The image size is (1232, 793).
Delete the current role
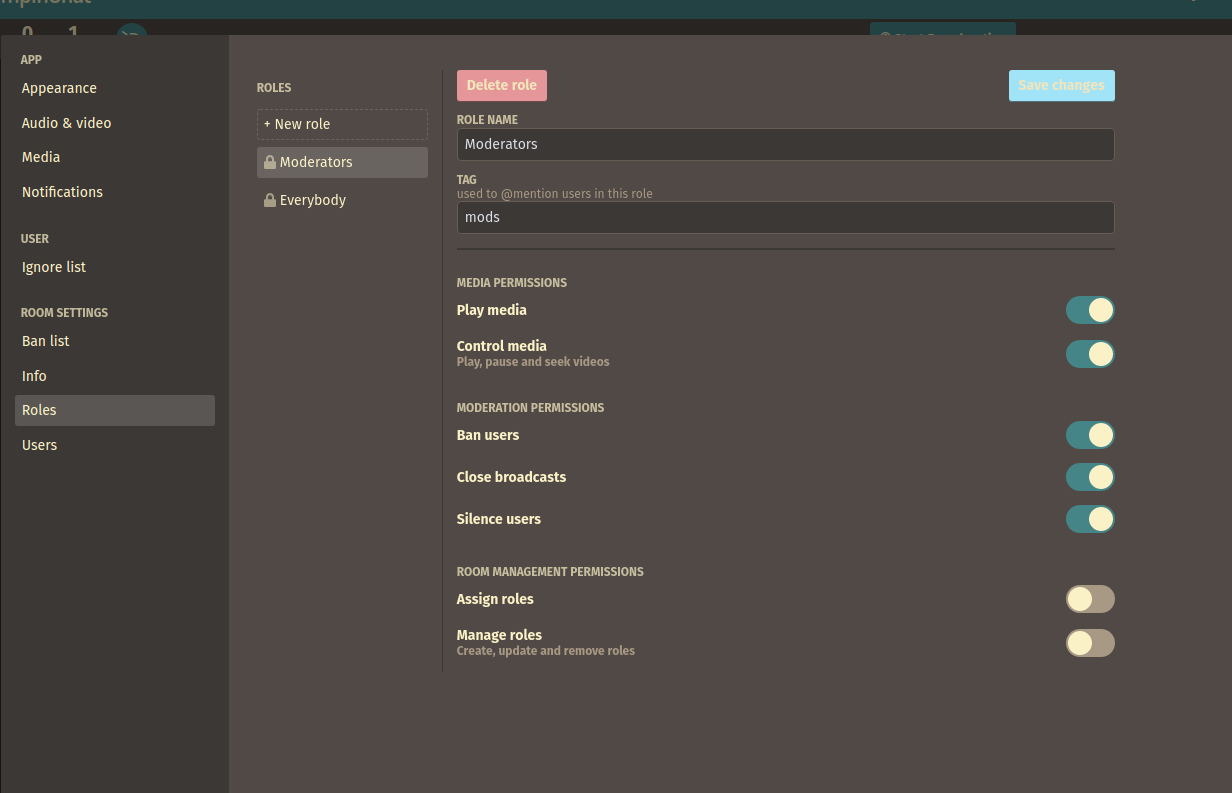502,85
